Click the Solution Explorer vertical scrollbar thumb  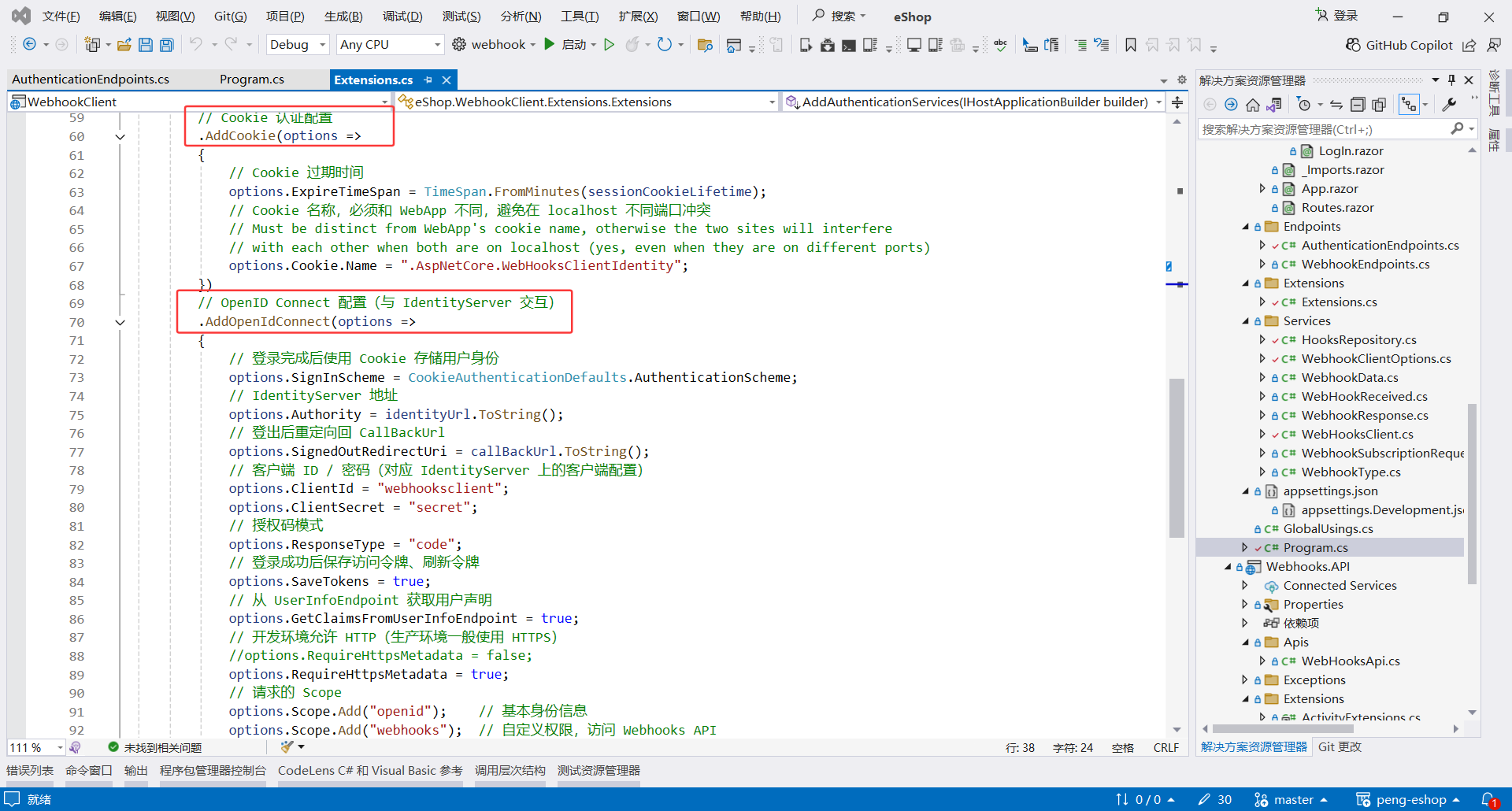coord(1471,494)
